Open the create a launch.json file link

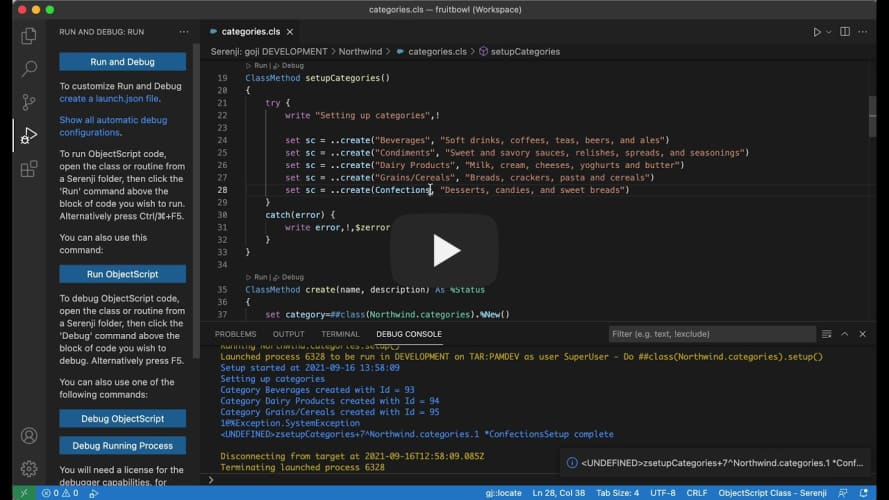coord(109,99)
